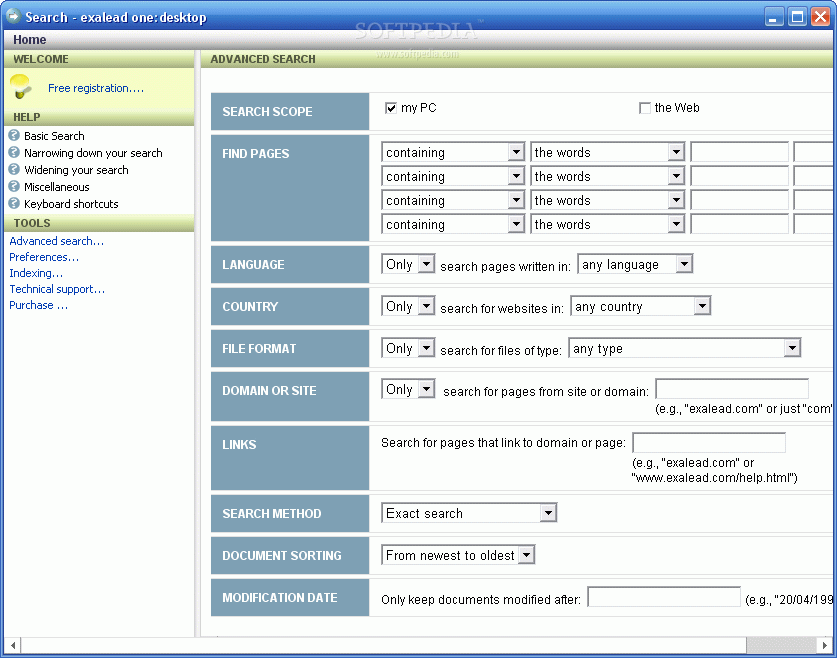Screen dimensions: 837x658
Task: Open the Only dropdown in the Domain or Site row
Action: pos(408,390)
